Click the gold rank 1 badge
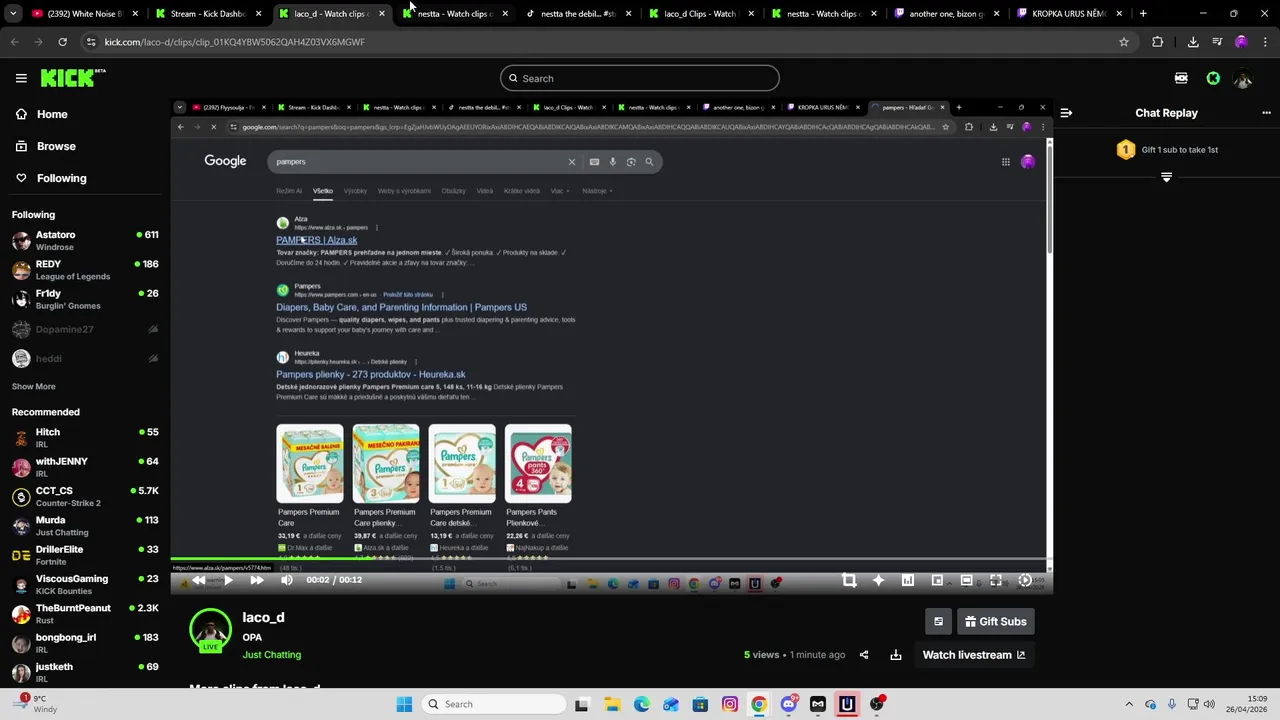The height and width of the screenshot is (720, 1280). coord(1126,150)
